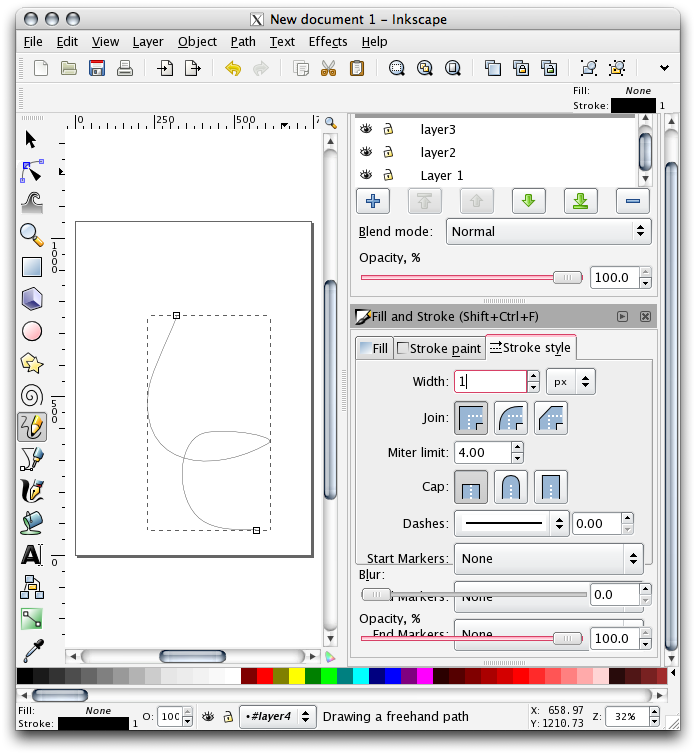Select the Text tool

[32, 555]
